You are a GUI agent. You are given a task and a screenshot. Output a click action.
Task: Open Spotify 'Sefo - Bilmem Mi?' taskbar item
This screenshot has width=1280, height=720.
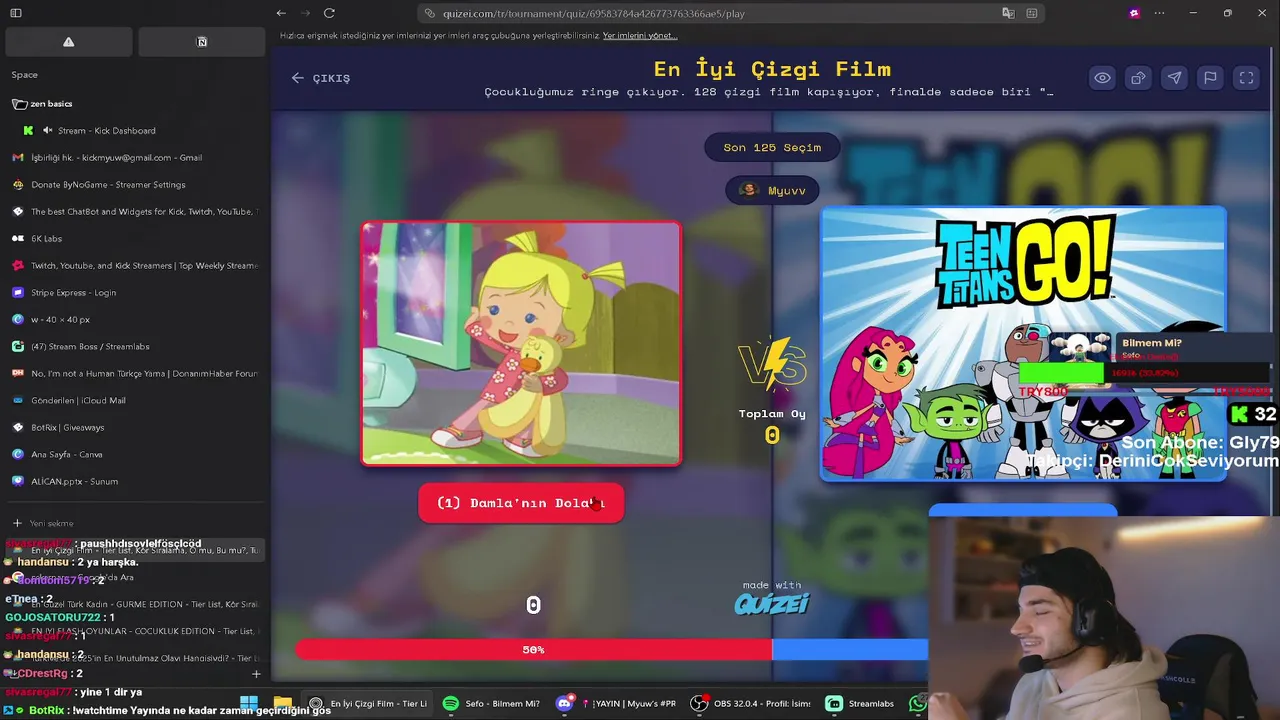point(491,703)
